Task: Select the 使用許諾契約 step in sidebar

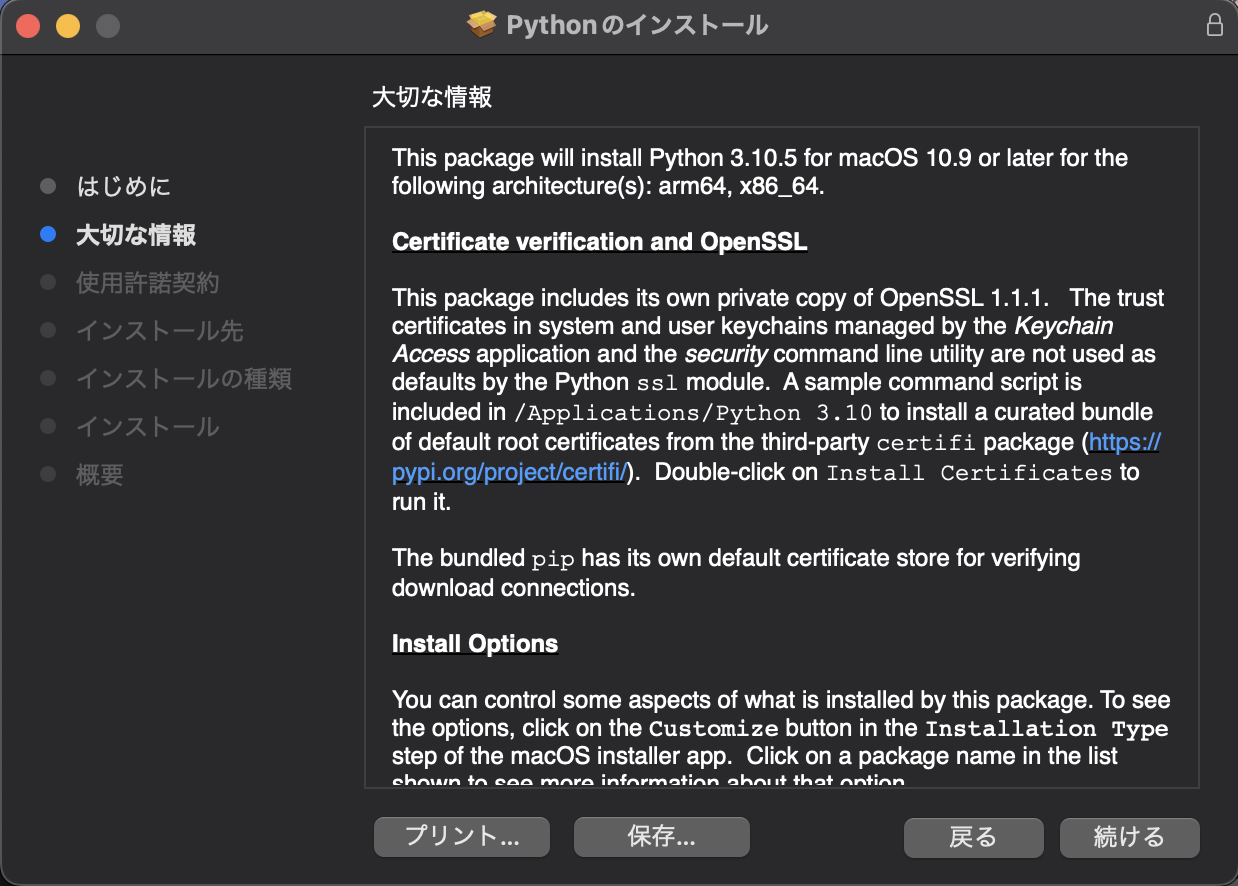Action: click(x=148, y=282)
